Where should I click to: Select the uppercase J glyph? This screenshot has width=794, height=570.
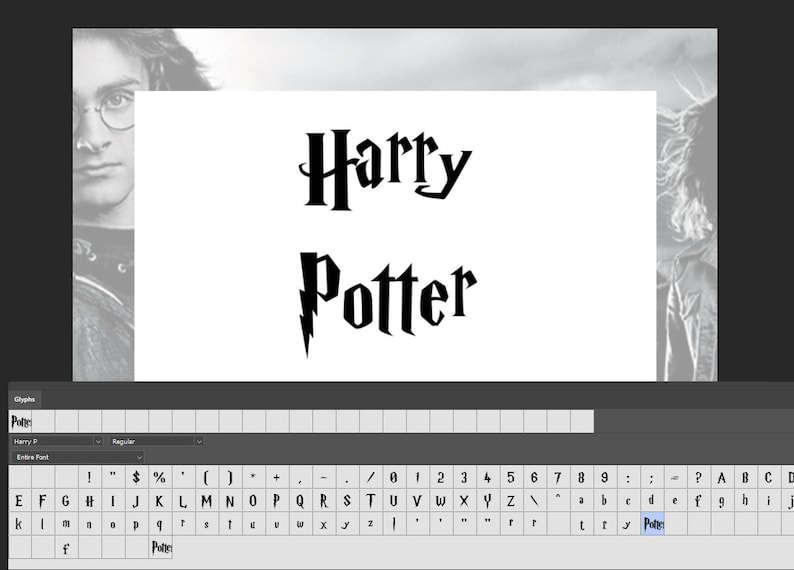click(136, 501)
